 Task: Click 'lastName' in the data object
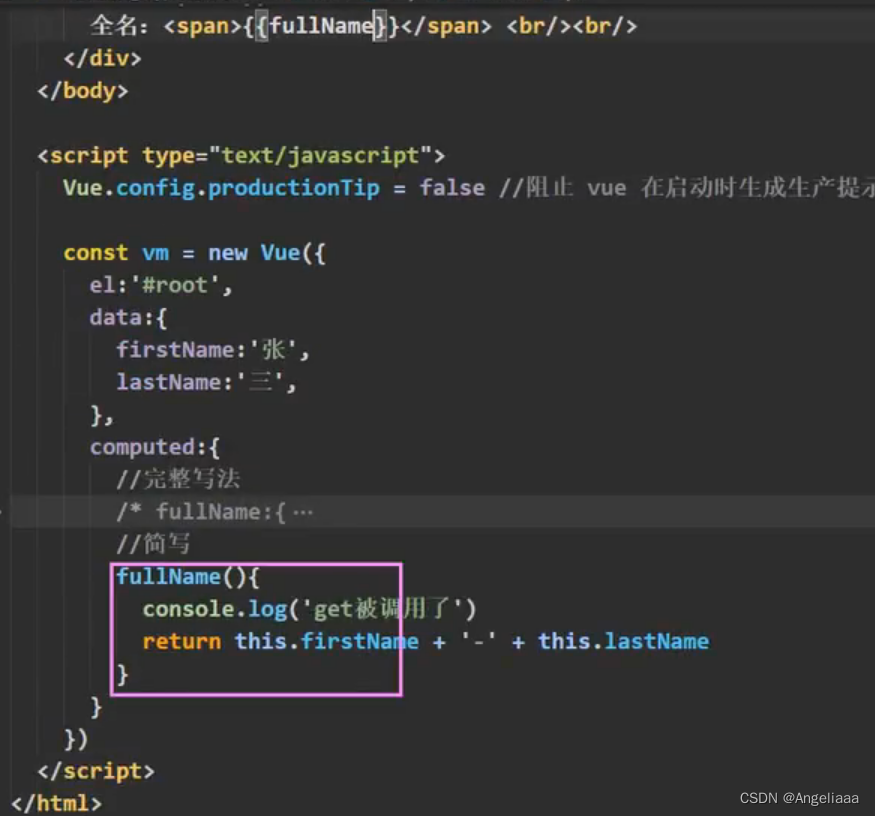[x=169, y=382]
